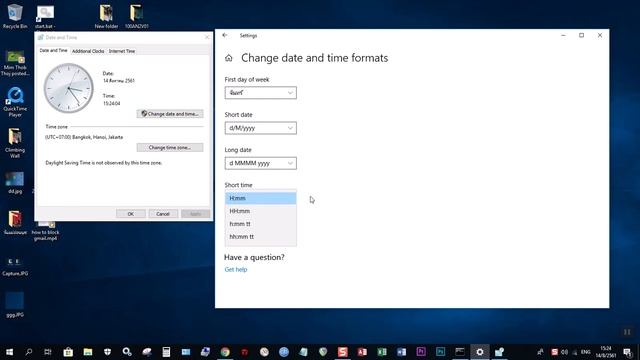This screenshot has height=360, width=640.
Task: Switch to Settings gear taskbar icon
Action: point(480,352)
